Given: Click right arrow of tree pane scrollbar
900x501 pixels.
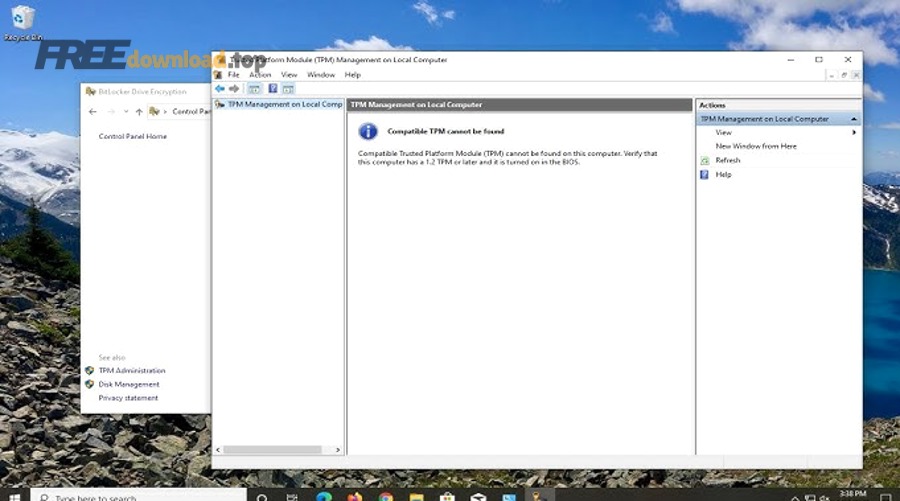Looking at the screenshot, I should [x=338, y=450].
